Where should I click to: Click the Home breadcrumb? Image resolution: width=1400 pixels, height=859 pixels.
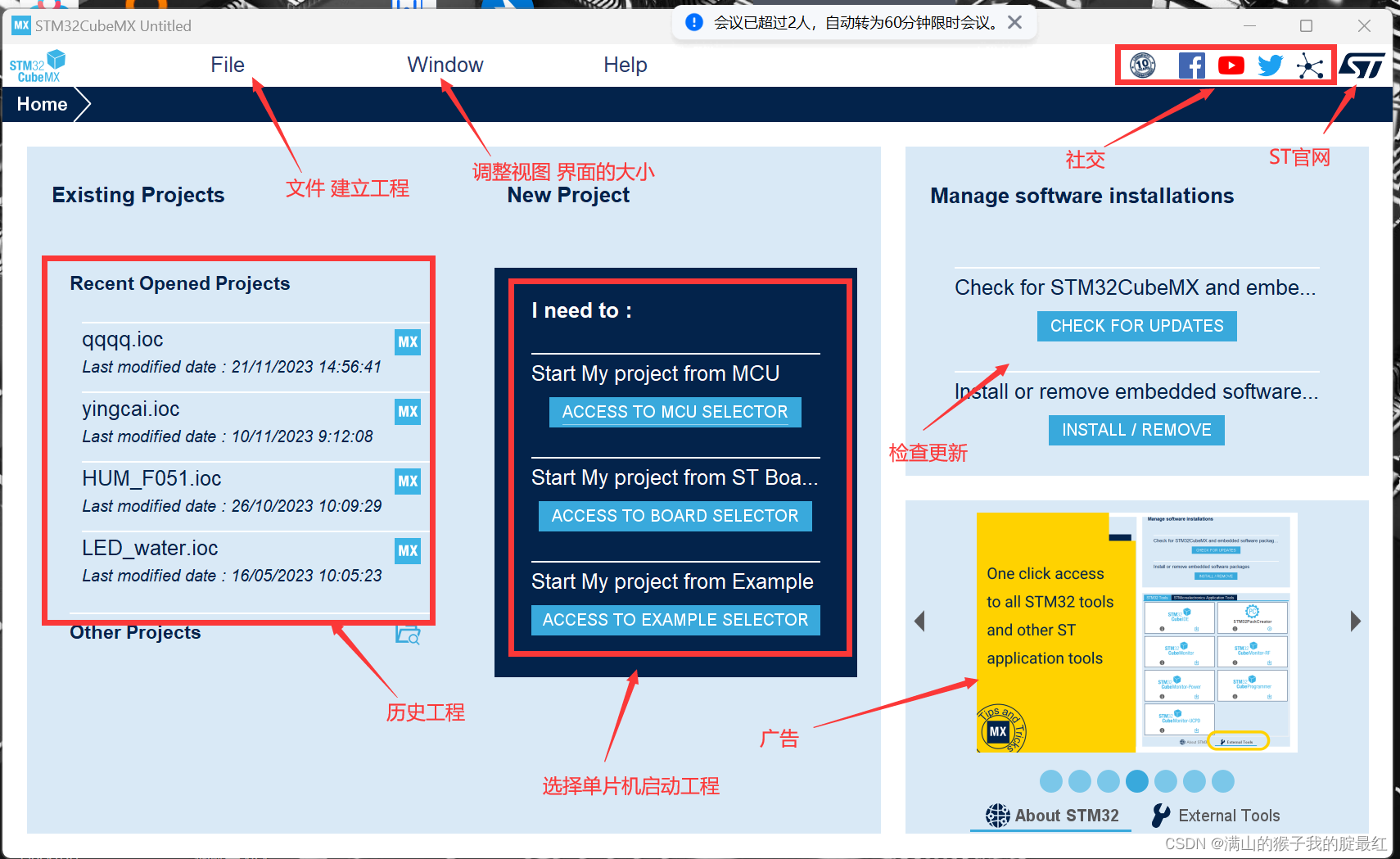(x=42, y=104)
